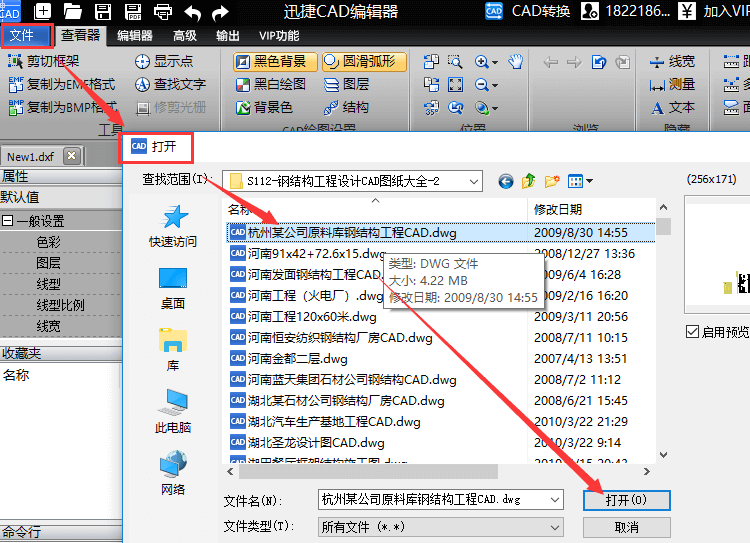Click 复制为BMP格式

tap(63, 107)
